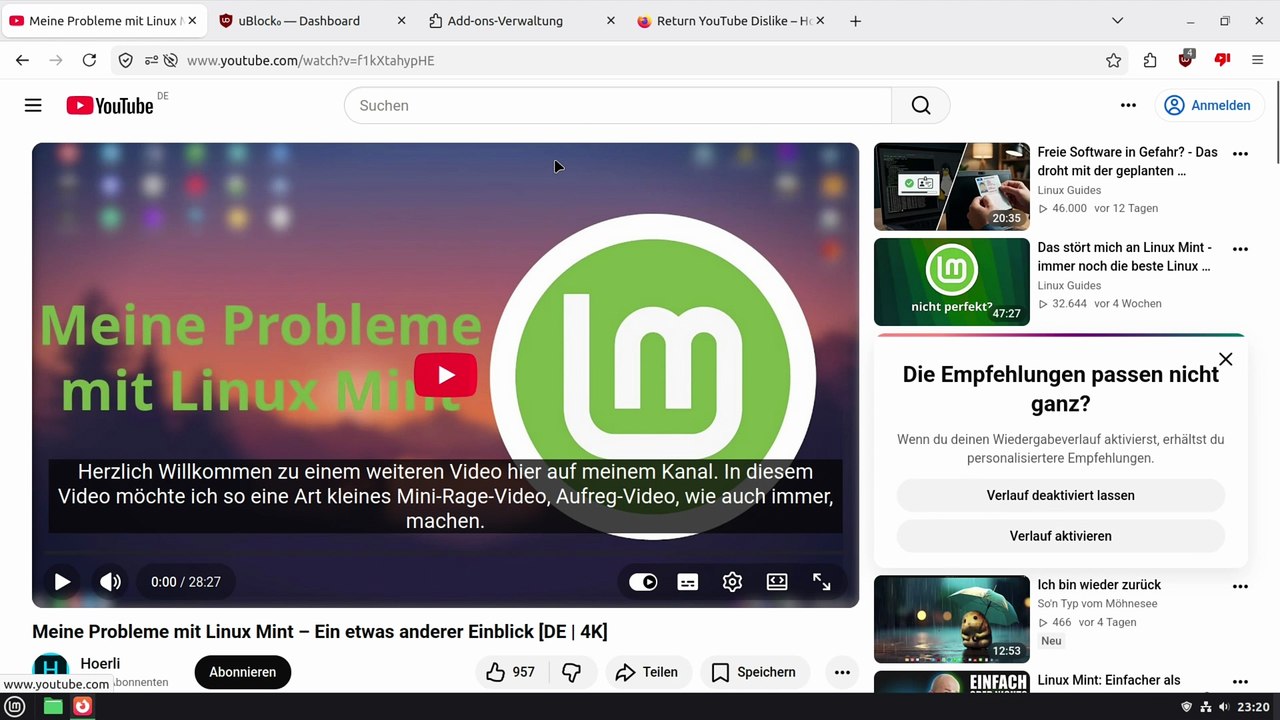
Task: Play the video with the red center button
Action: (445, 375)
